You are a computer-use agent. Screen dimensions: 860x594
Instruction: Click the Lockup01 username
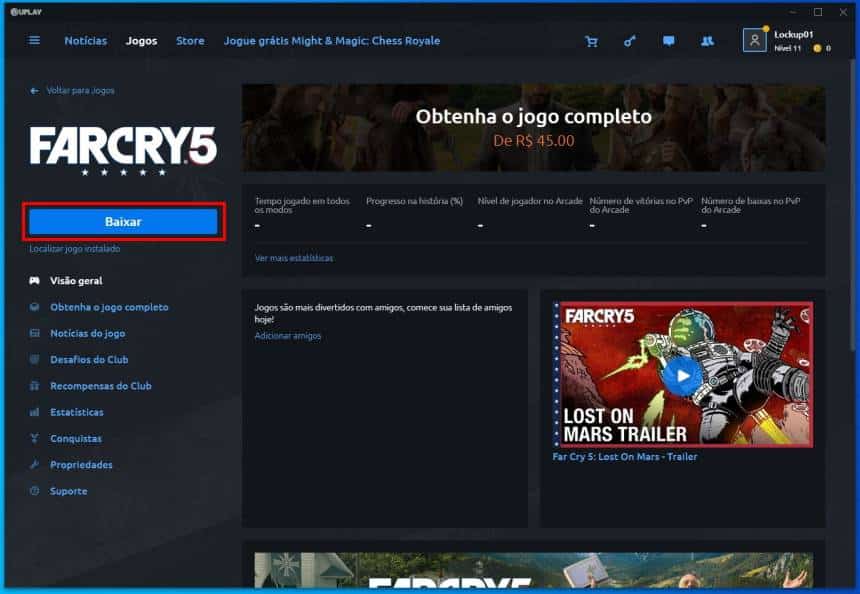pos(793,35)
